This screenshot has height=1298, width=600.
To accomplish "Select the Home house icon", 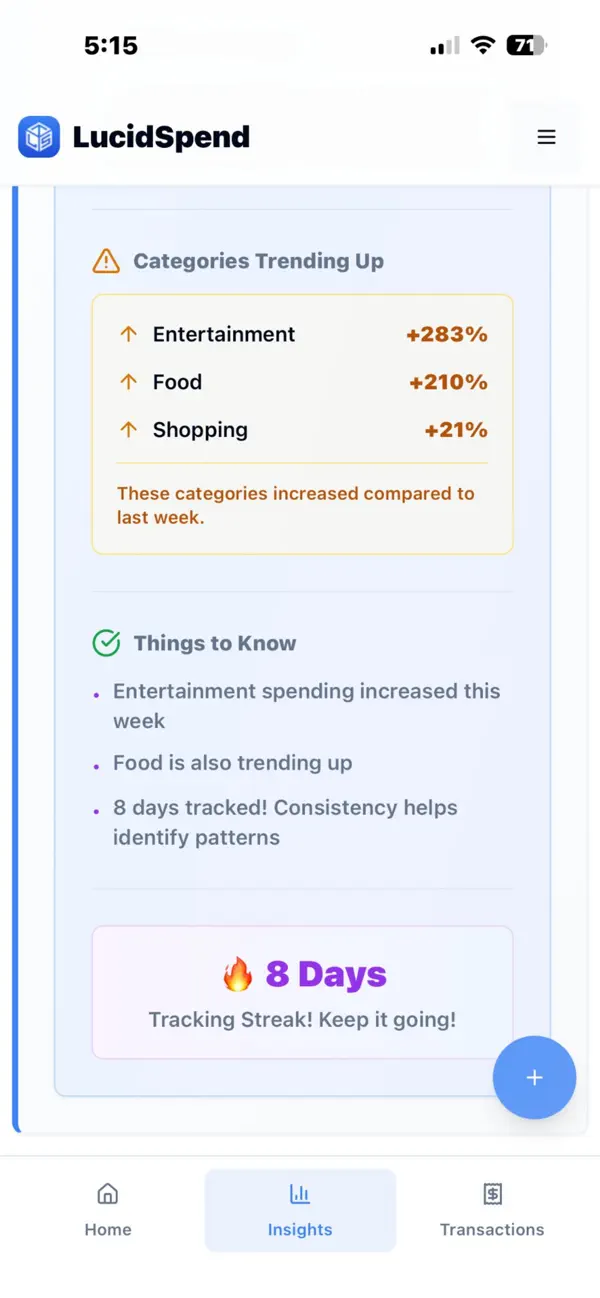I will (x=107, y=1193).
